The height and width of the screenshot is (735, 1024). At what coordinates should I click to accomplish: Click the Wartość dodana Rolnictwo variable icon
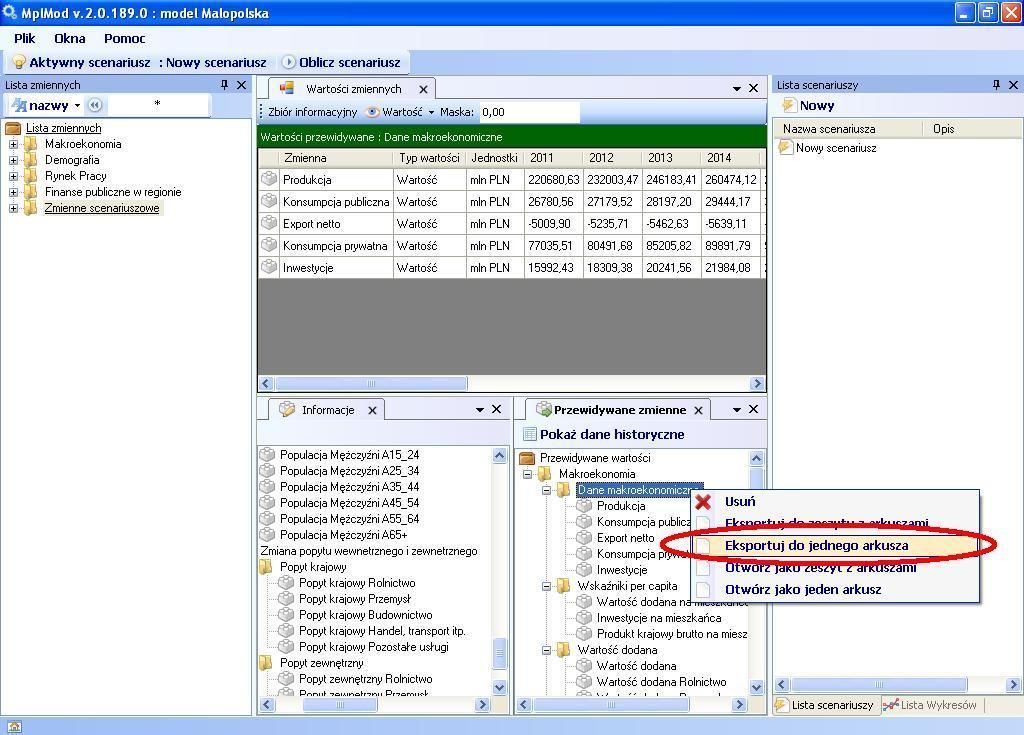[x=584, y=681]
